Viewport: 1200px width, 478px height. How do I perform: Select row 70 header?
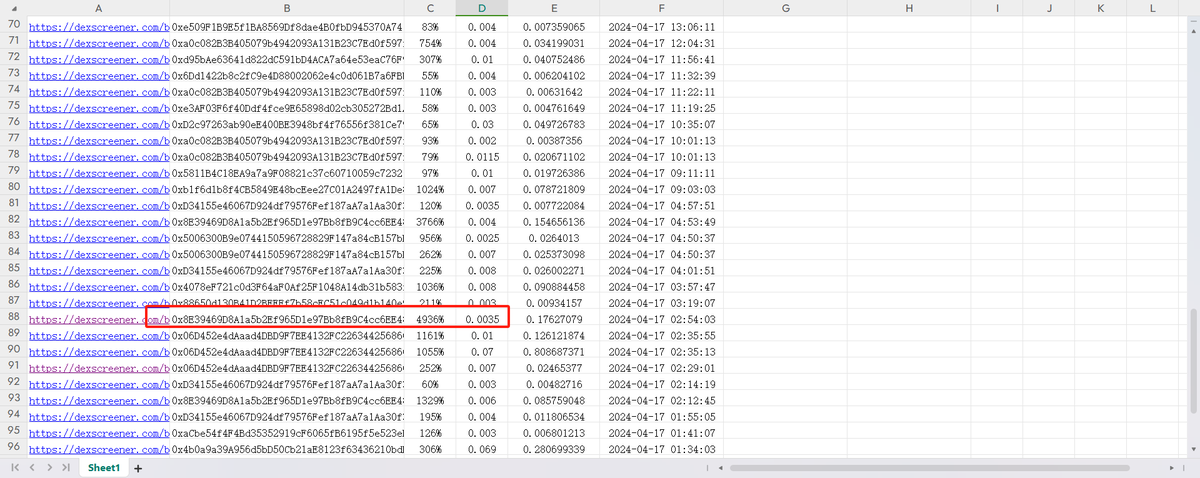pos(14,24)
